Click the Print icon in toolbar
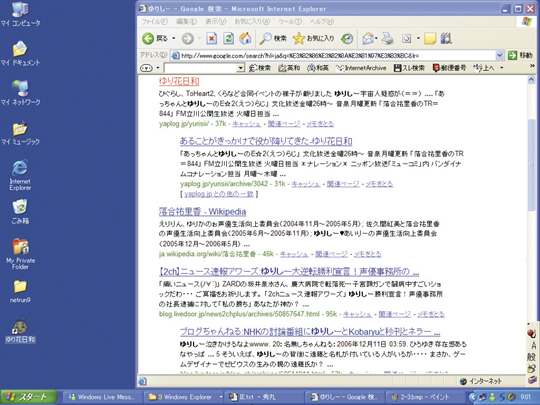Screen dimensions: 540x405 [388, 39]
